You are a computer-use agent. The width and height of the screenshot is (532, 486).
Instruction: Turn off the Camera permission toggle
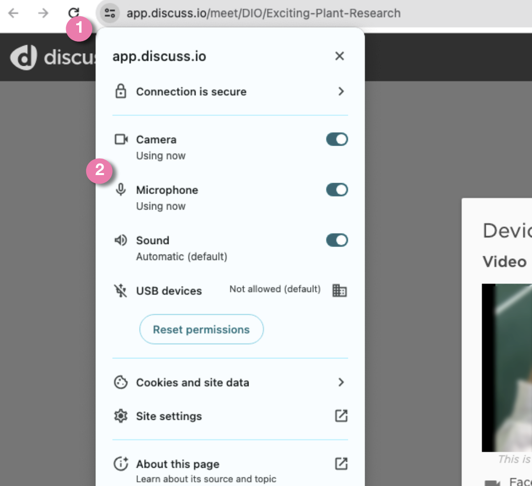(337, 139)
